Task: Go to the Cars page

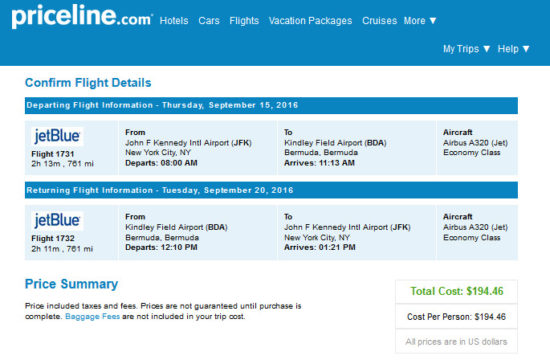Action: pyautogui.click(x=209, y=21)
